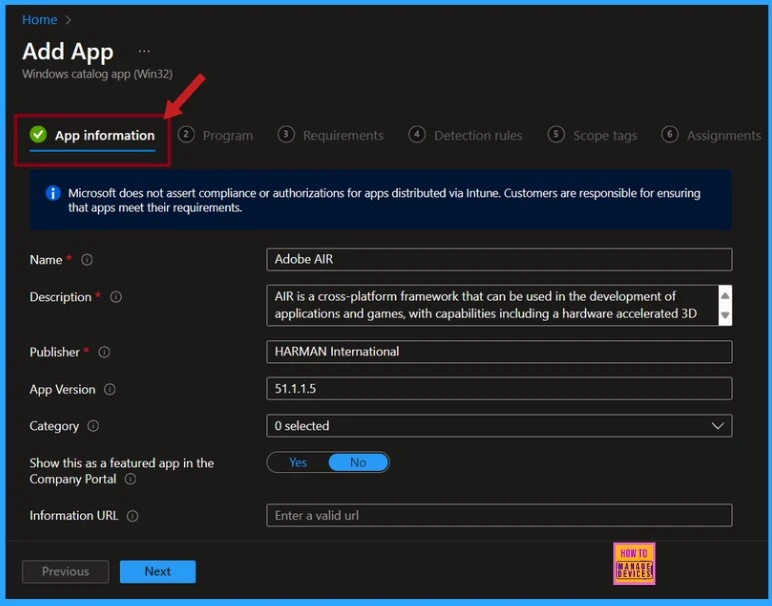The image size is (772, 606).
Task: Click the blue info icon in the banner
Action: click(53, 193)
